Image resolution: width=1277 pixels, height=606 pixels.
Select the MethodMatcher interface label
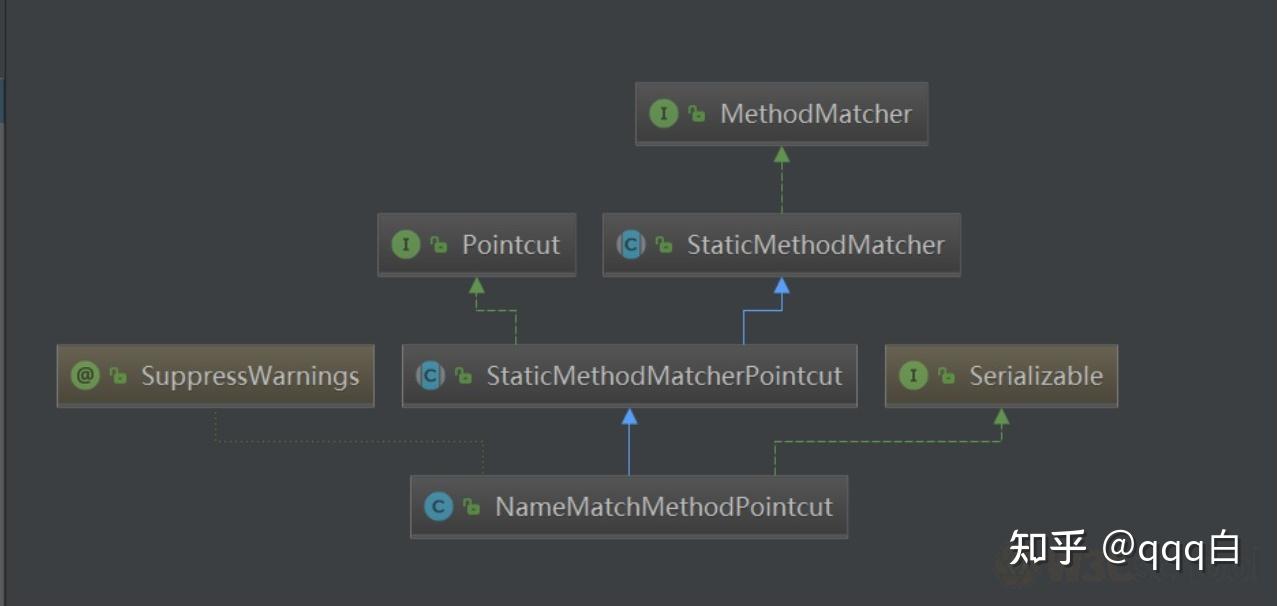pos(816,114)
